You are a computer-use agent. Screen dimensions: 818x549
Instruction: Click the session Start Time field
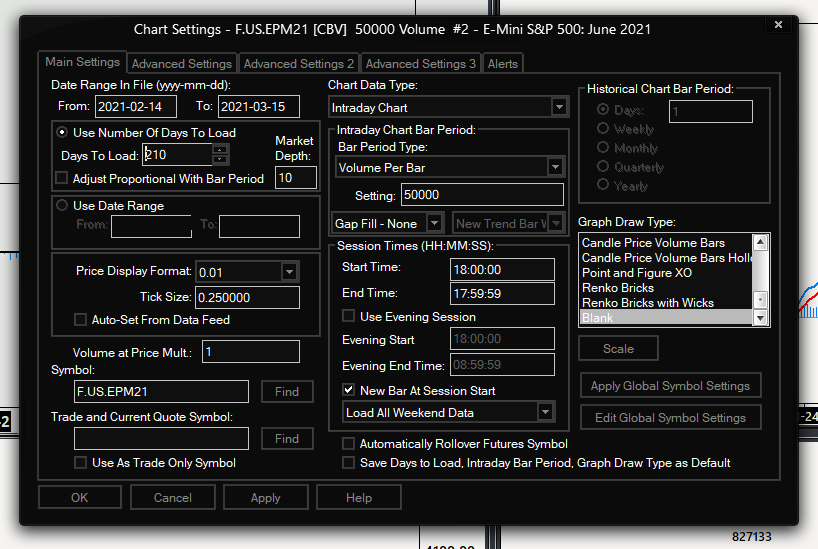[x=502, y=270]
